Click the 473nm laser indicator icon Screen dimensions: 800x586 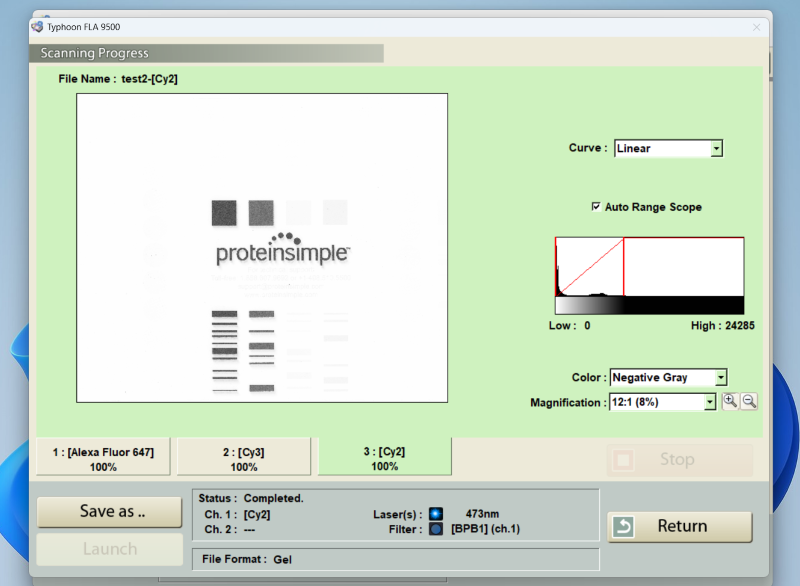click(x=436, y=514)
